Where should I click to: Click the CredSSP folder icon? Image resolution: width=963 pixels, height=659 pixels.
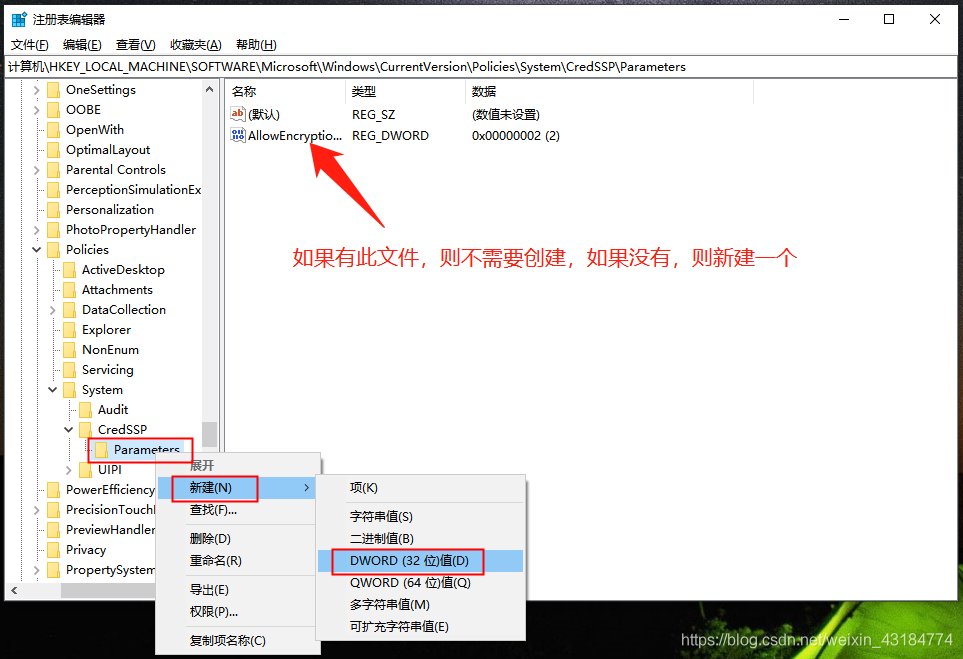coord(85,430)
